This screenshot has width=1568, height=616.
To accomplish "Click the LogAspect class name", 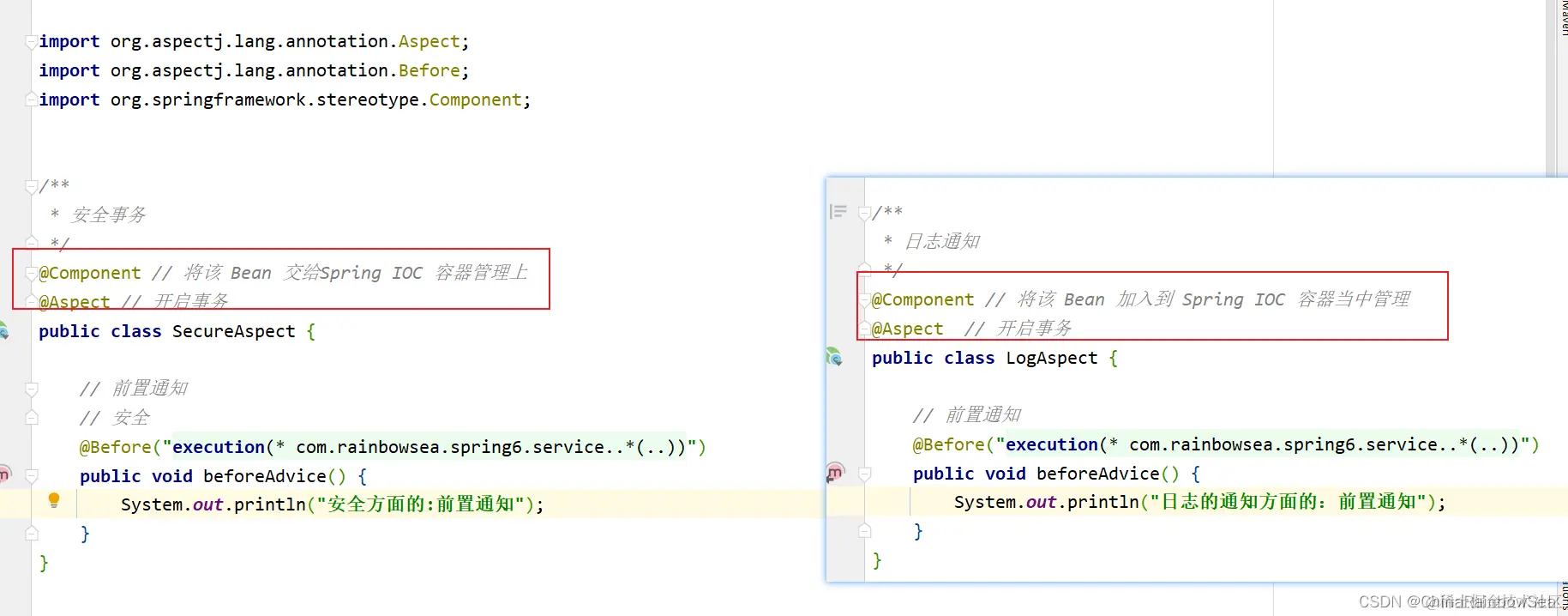I will (x=1052, y=358).
